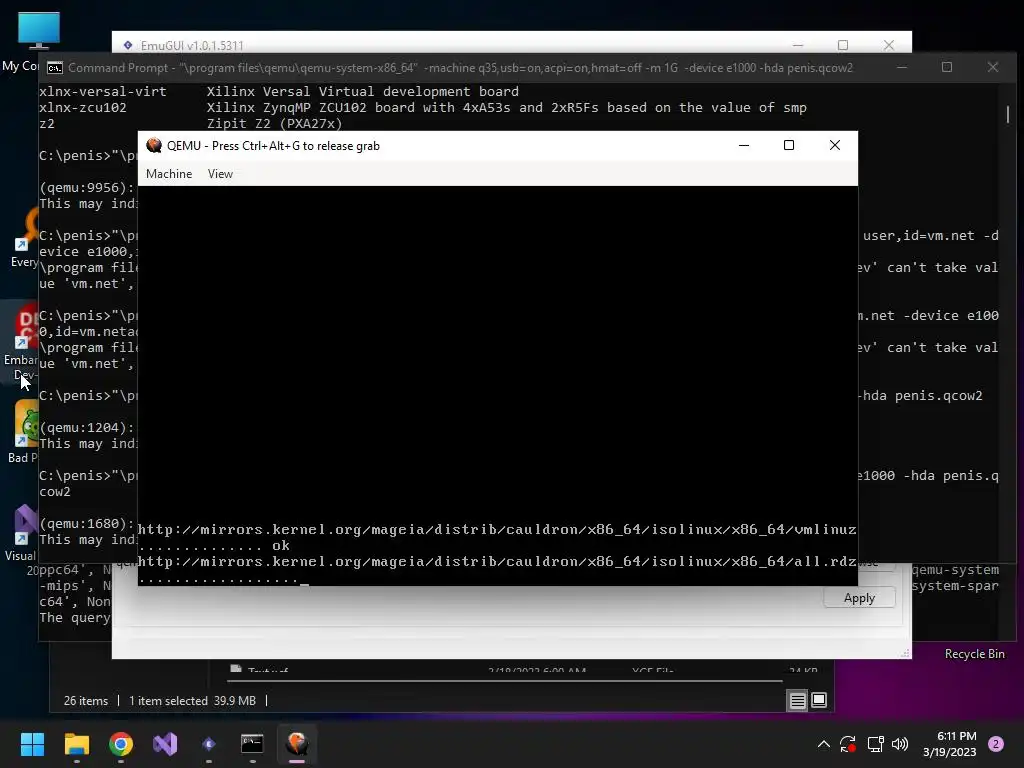Click '(qemu:9956):' text in Command Prompt

tap(87, 187)
